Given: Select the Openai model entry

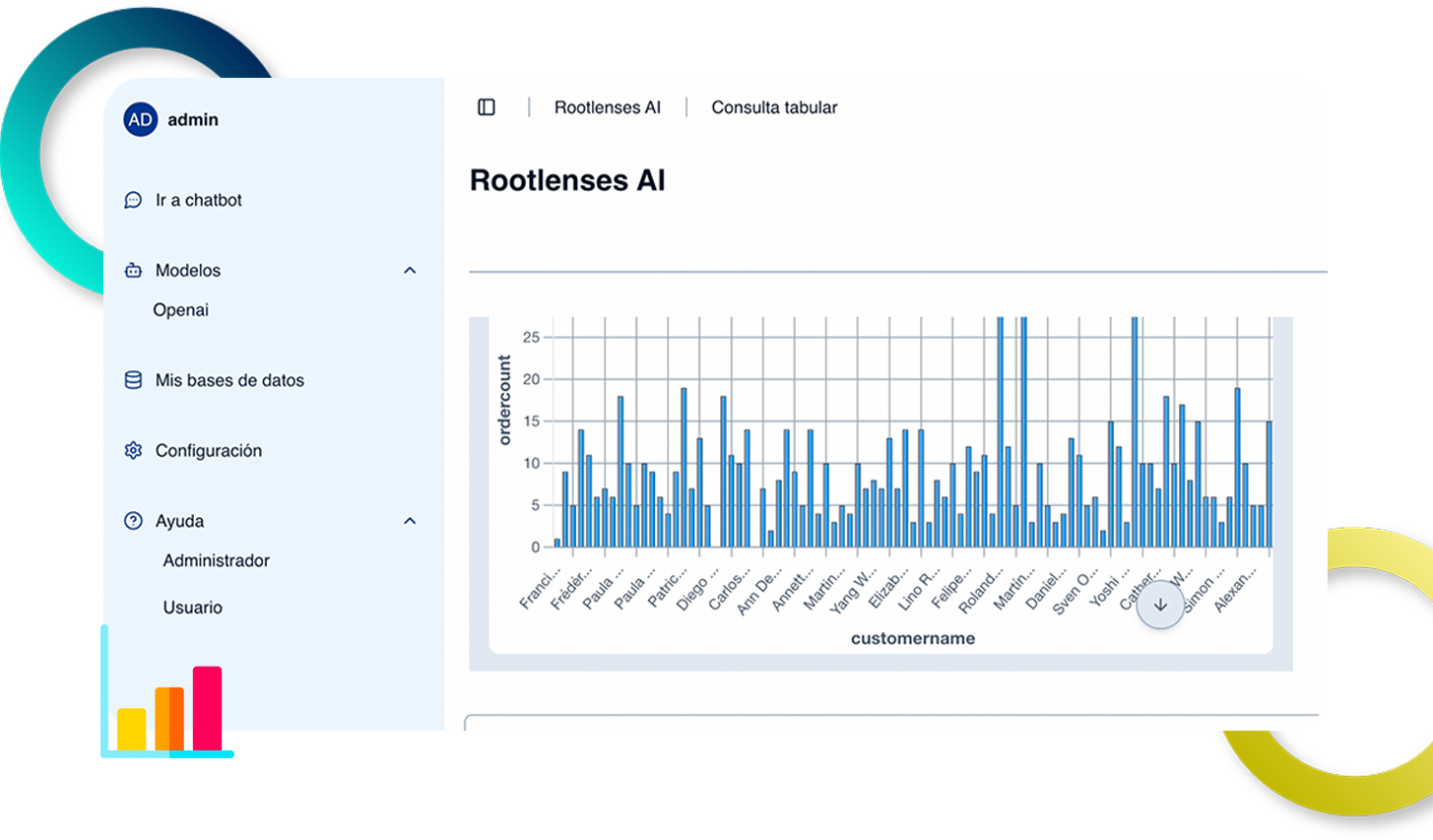Looking at the screenshot, I should 180,310.
